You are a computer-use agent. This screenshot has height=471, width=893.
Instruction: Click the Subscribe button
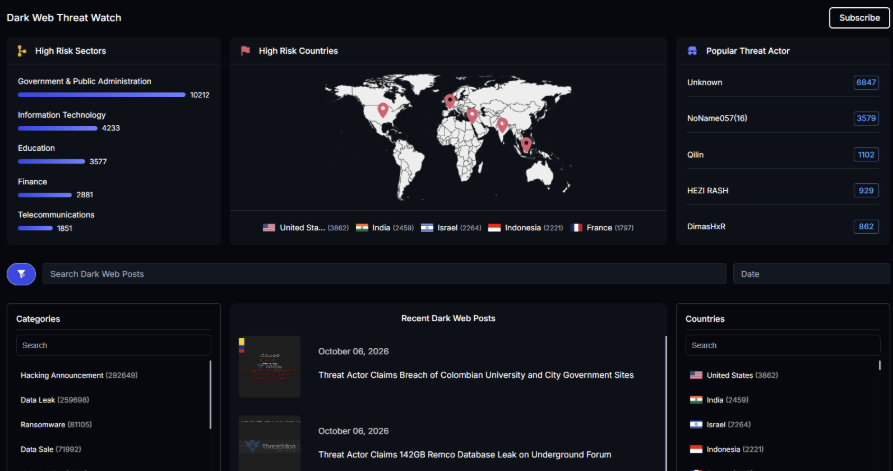pos(859,18)
